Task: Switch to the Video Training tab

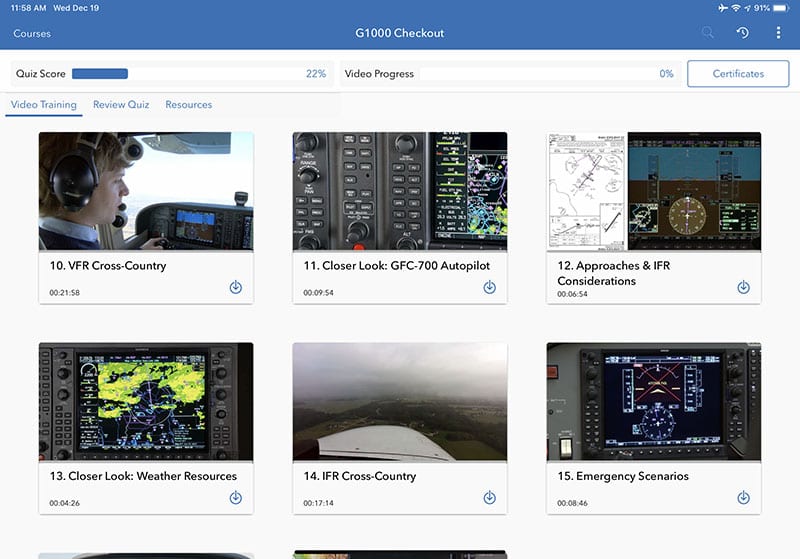Action: pos(43,105)
